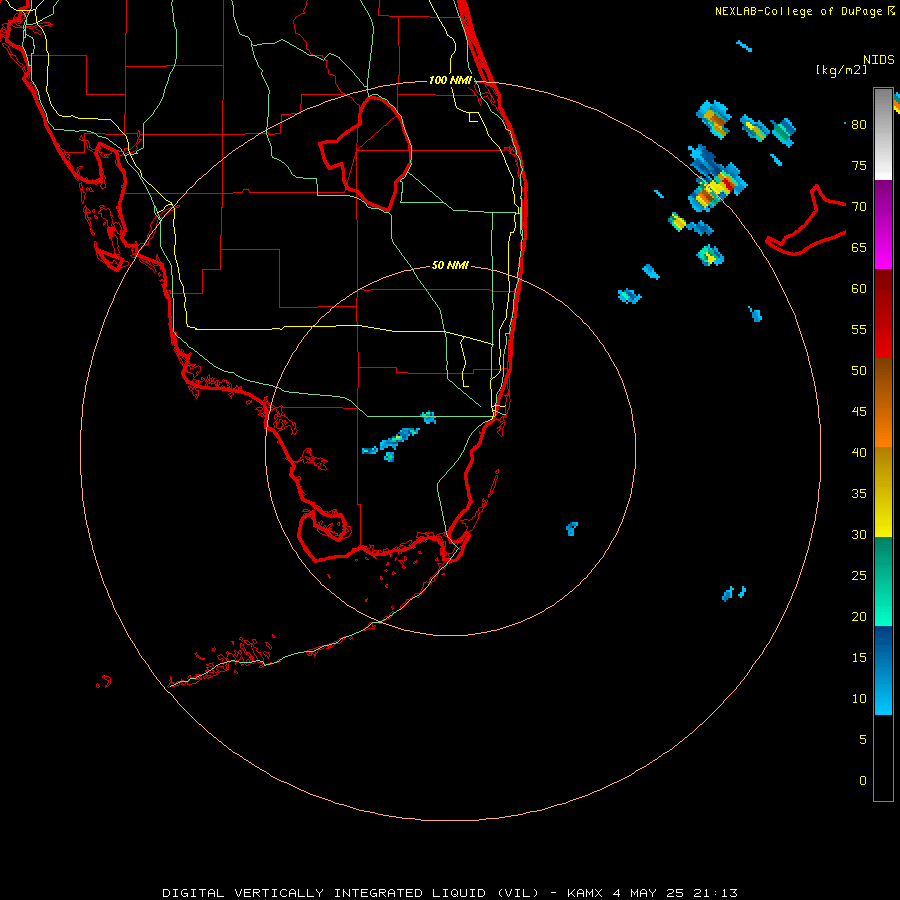Image resolution: width=900 pixels, height=900 pixels.
Task: Select the 70 value on the color scale
Action: click(x=859, y=207)
